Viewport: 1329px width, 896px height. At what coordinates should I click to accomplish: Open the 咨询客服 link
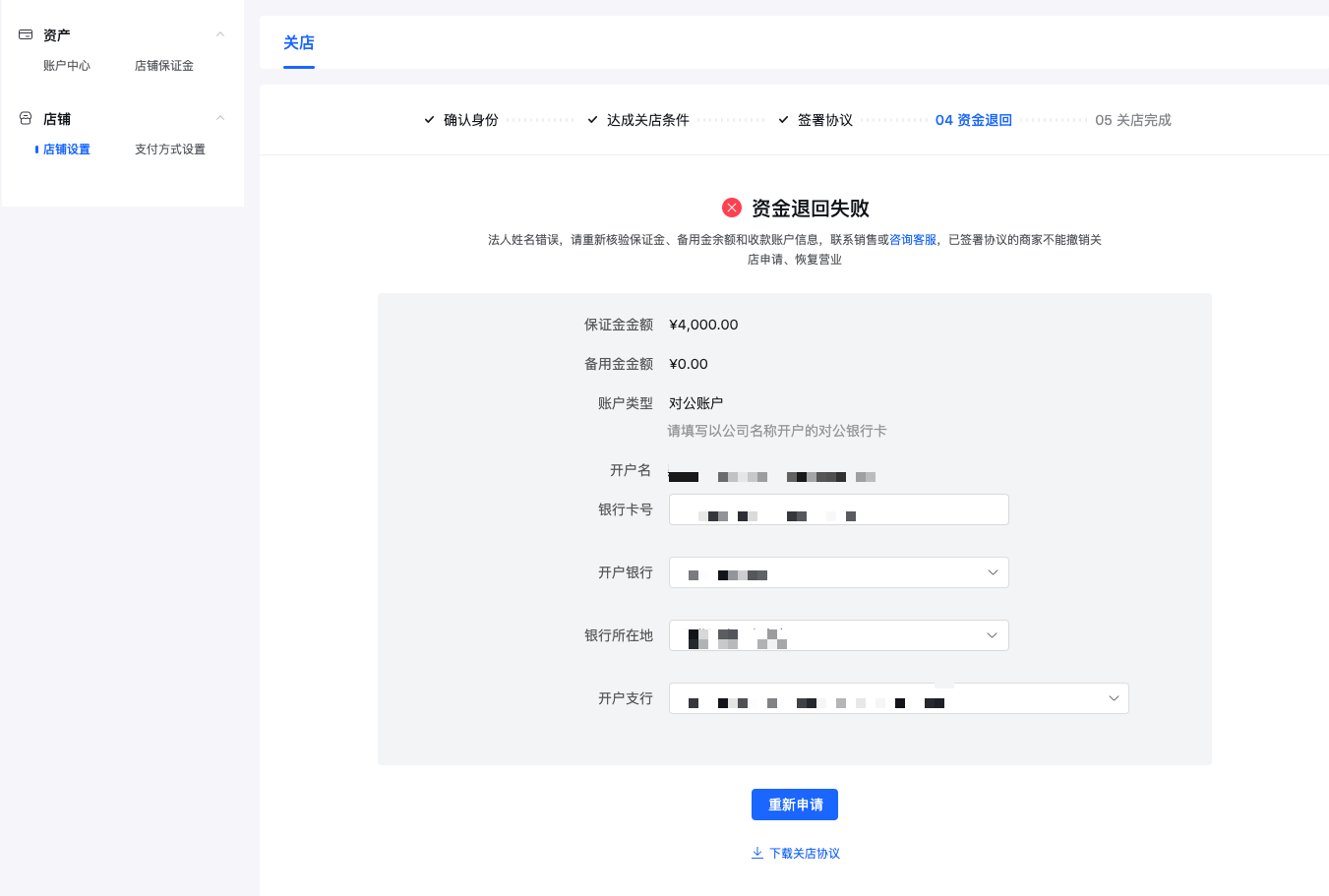click(913, 239)
